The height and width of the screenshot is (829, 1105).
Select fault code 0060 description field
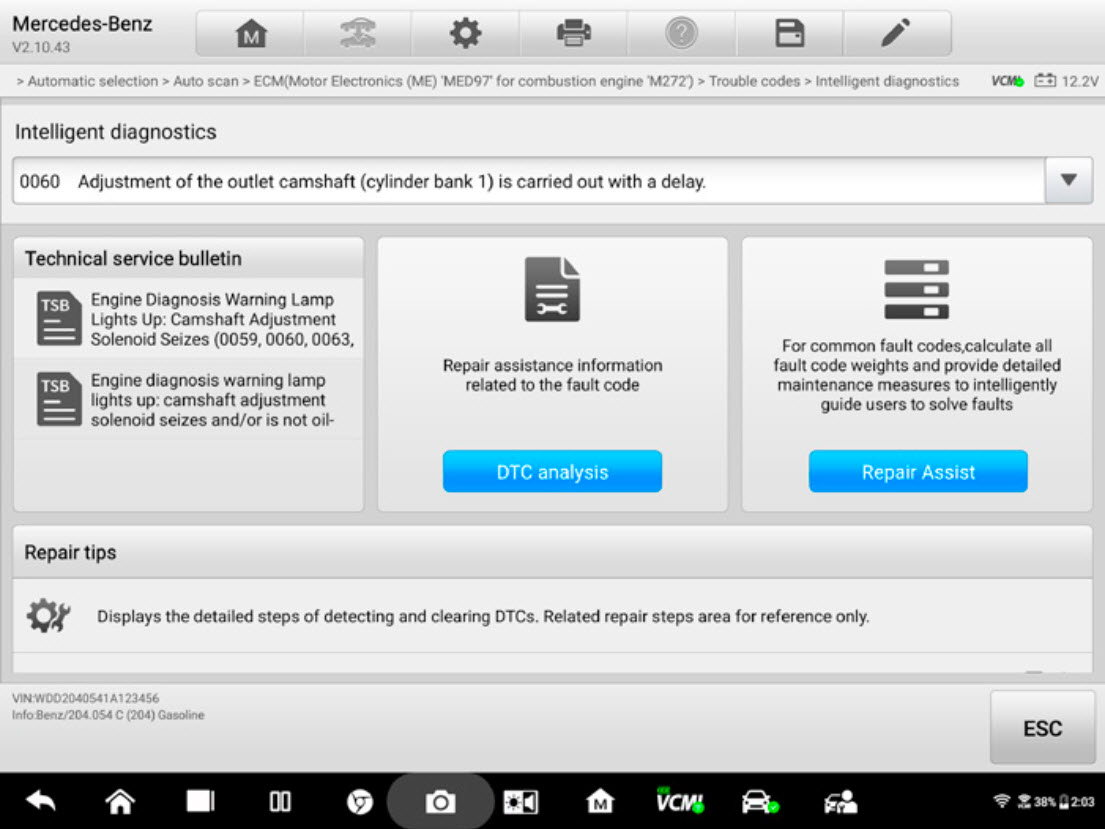tap(529, 181)
